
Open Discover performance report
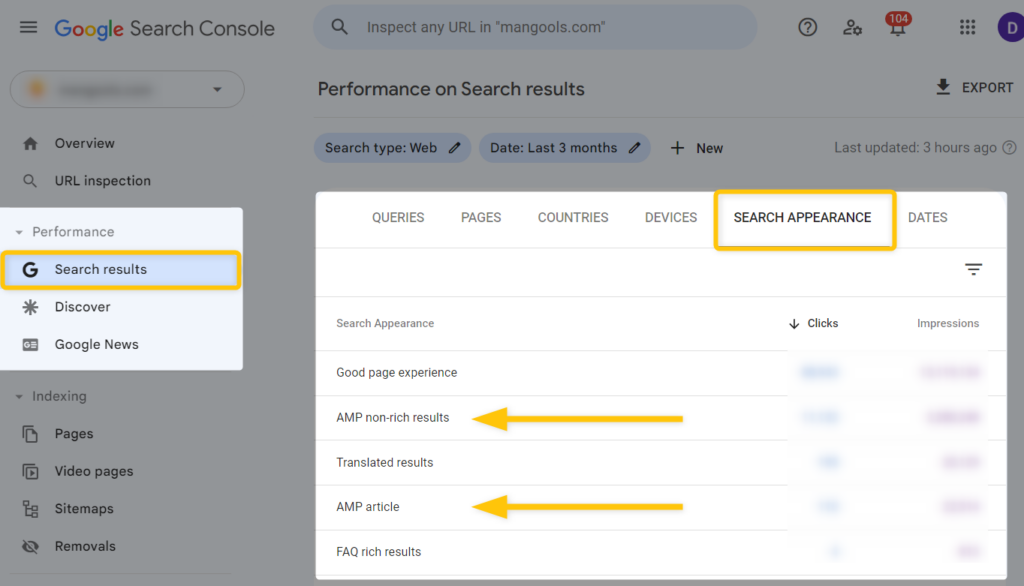(82, 307)
